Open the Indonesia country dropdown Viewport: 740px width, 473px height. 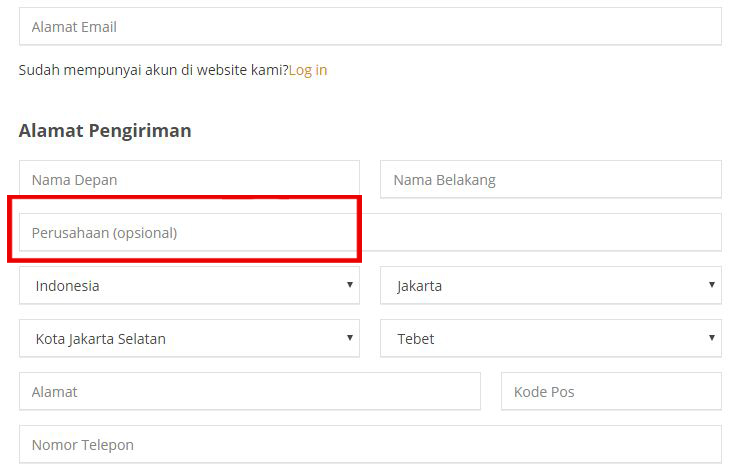tap(189, 285)
